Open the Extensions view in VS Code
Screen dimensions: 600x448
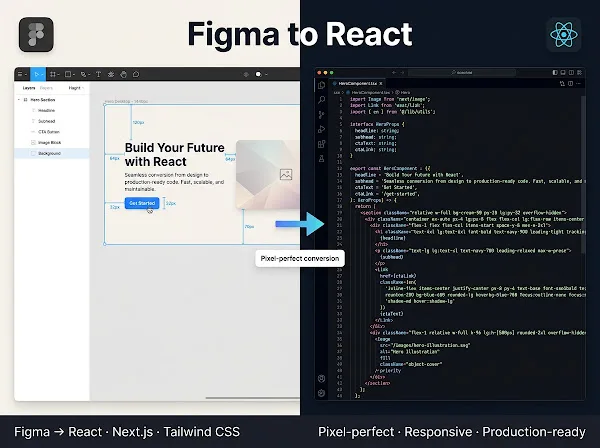321,144
